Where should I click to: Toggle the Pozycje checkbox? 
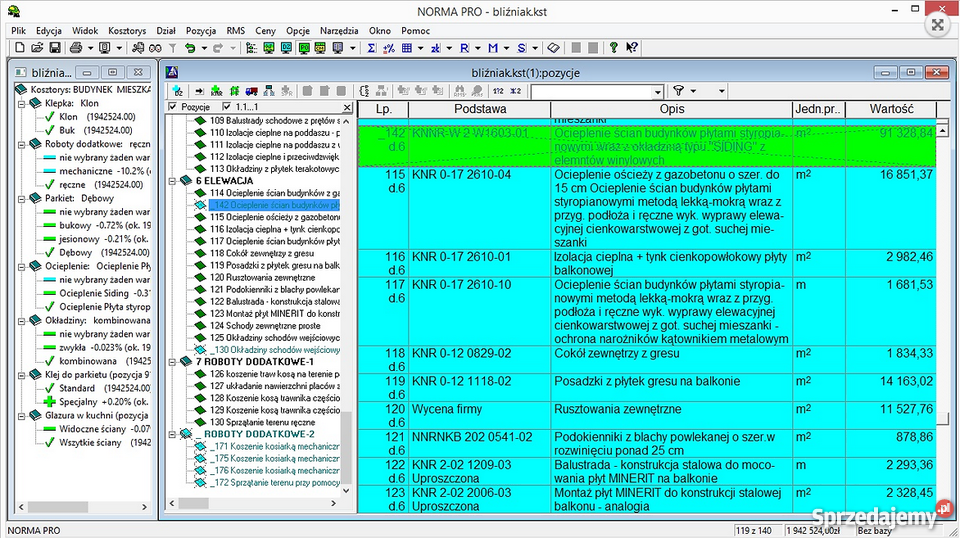click(x=174, y=107)
